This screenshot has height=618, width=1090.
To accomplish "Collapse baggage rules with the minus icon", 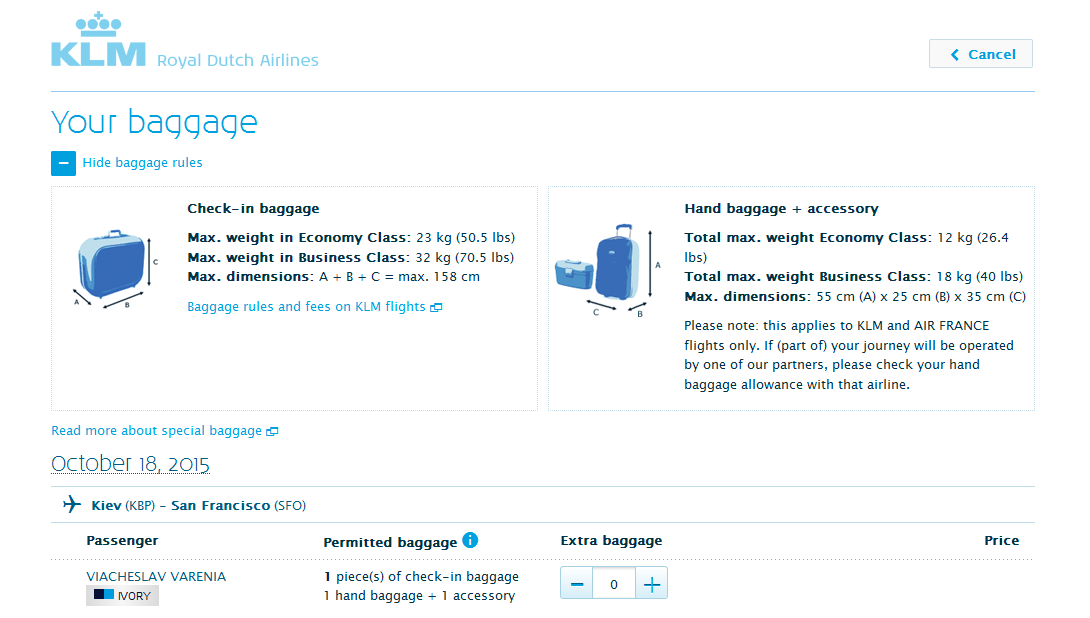I will [63, 163].
